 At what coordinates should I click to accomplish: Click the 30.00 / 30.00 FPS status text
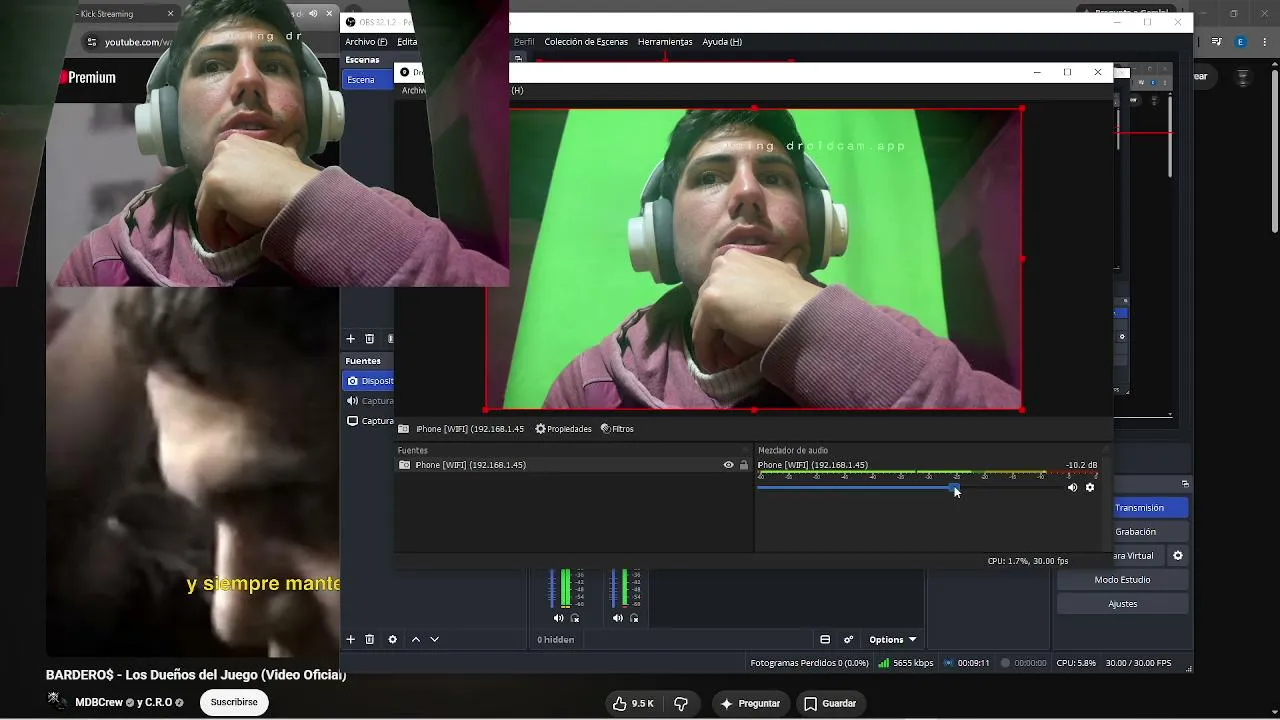pos(1138,663)
